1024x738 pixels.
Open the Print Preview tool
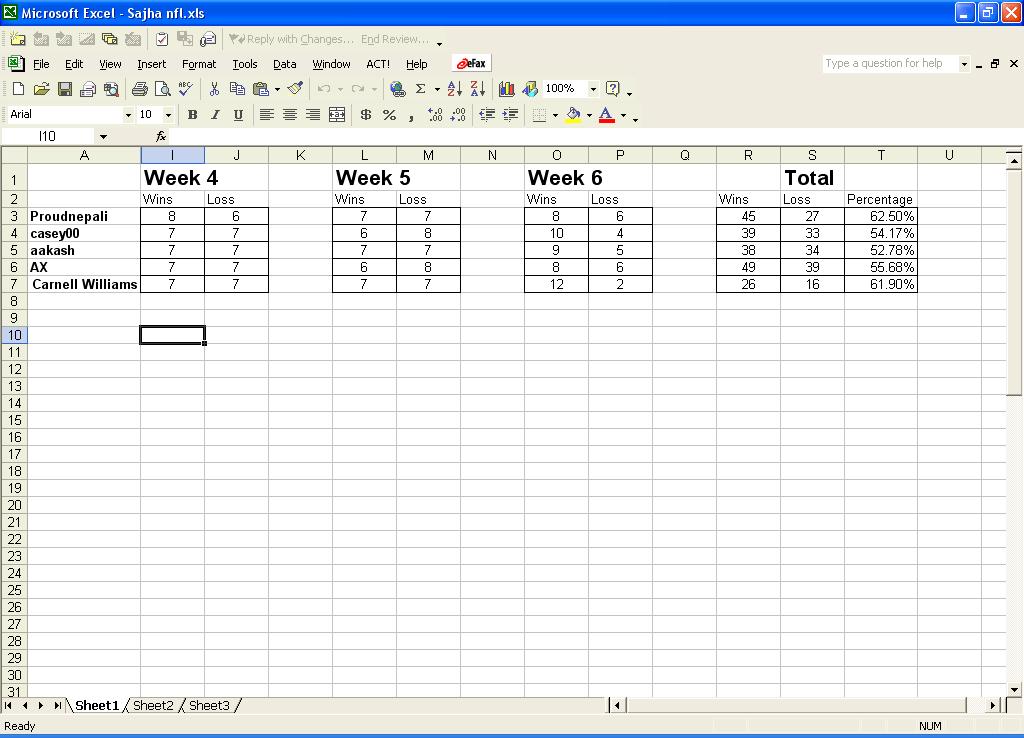[162, 89]
